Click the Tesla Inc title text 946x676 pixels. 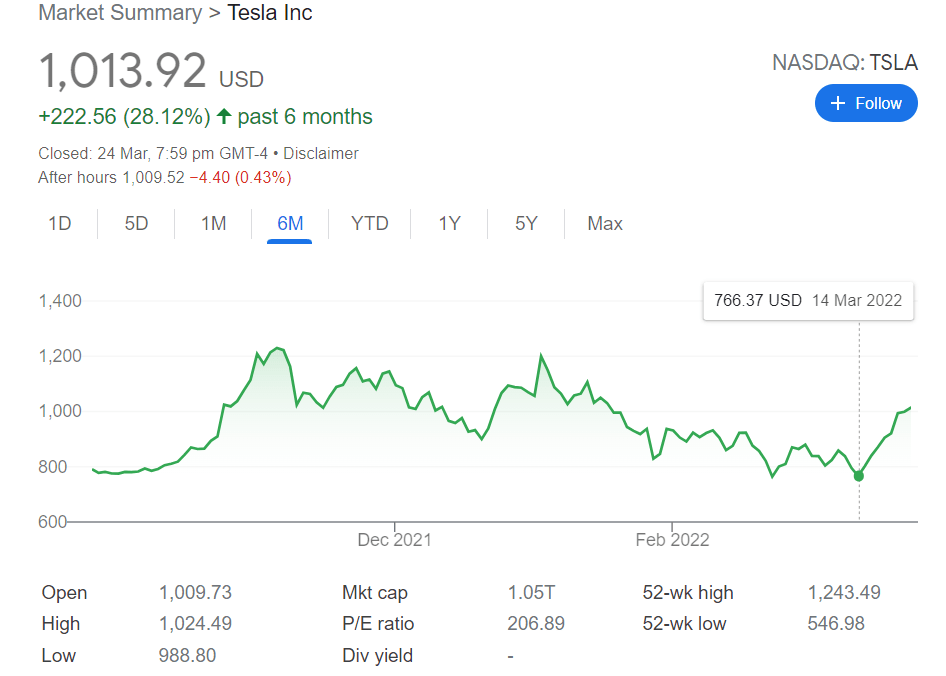coord(270,14)
